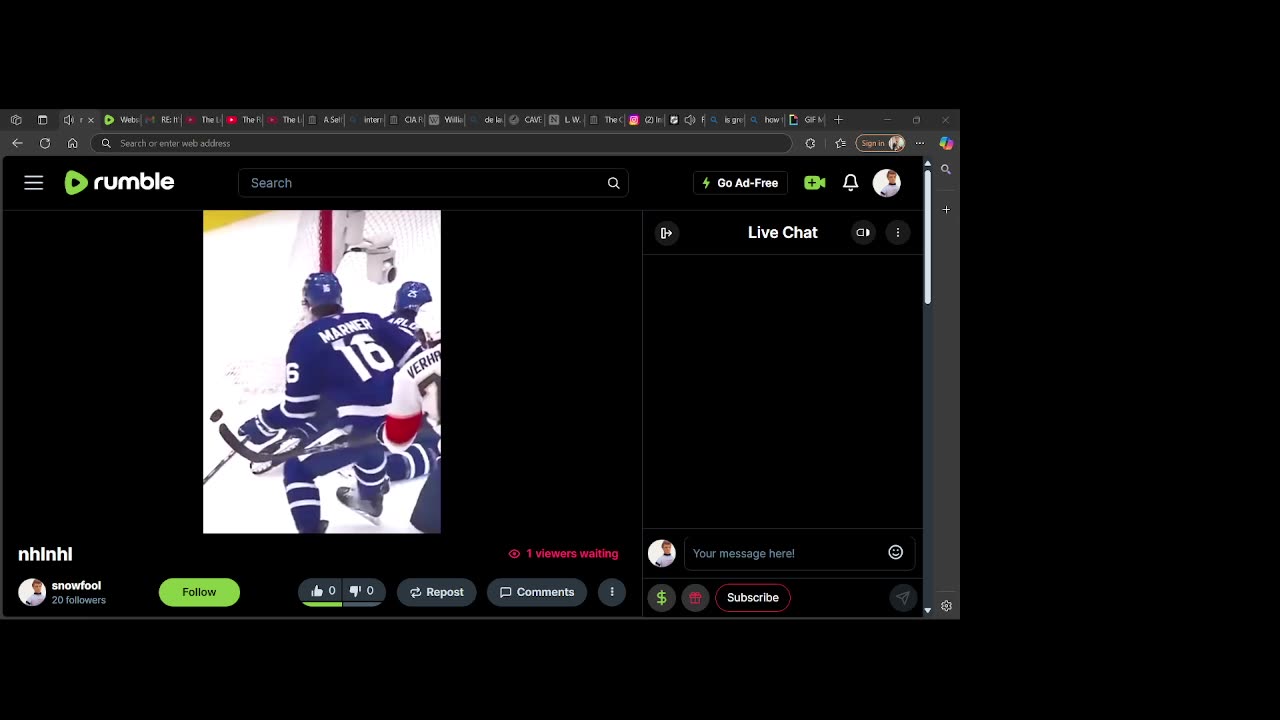This screenshot has height=720, width=1280.
Task: Click the 1 viewers waiting indicator
Action: [x=563, y=553]
